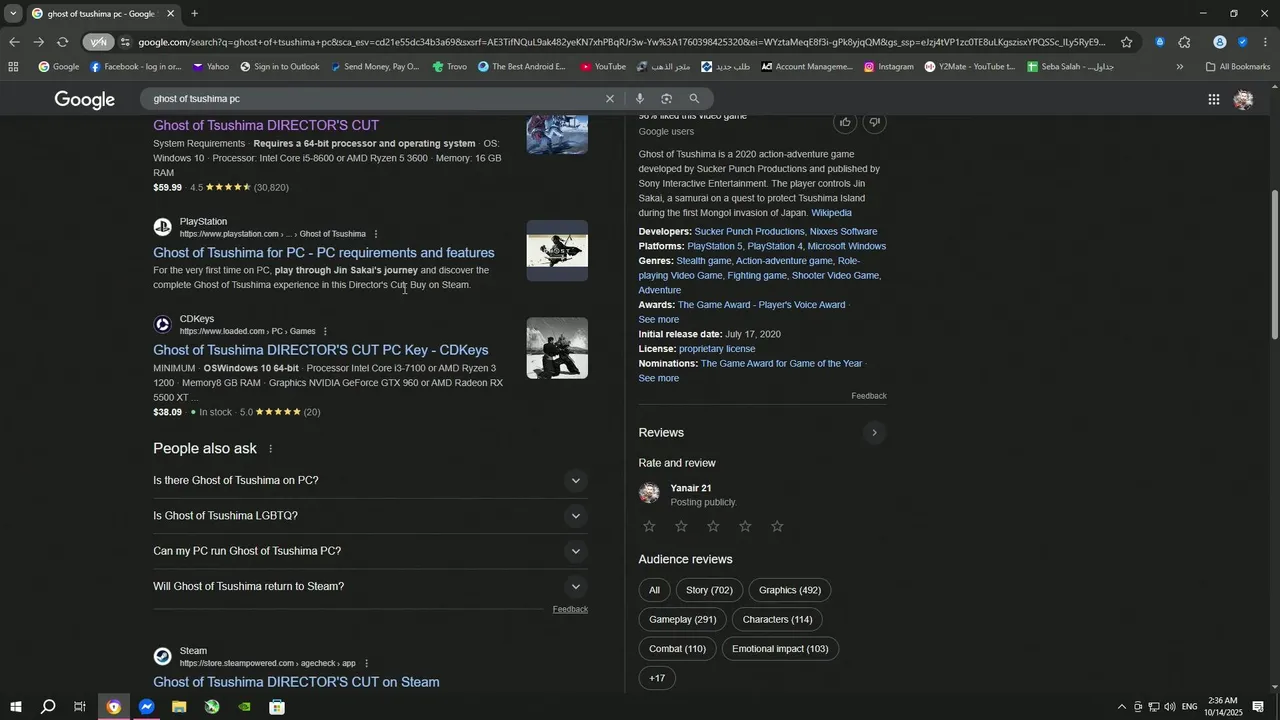Viewport: 1280px width, 720px height.
Task: Open the tab search dropdown arrow
Action: tap(13, 14)
